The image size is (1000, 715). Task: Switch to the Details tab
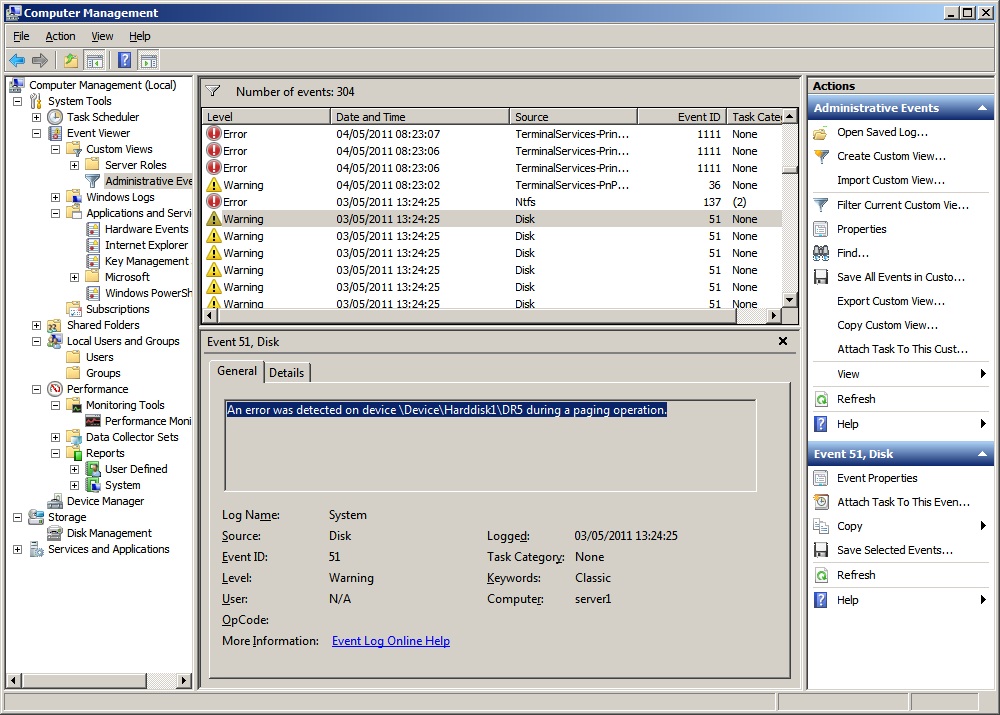click(x=287, y=372)
